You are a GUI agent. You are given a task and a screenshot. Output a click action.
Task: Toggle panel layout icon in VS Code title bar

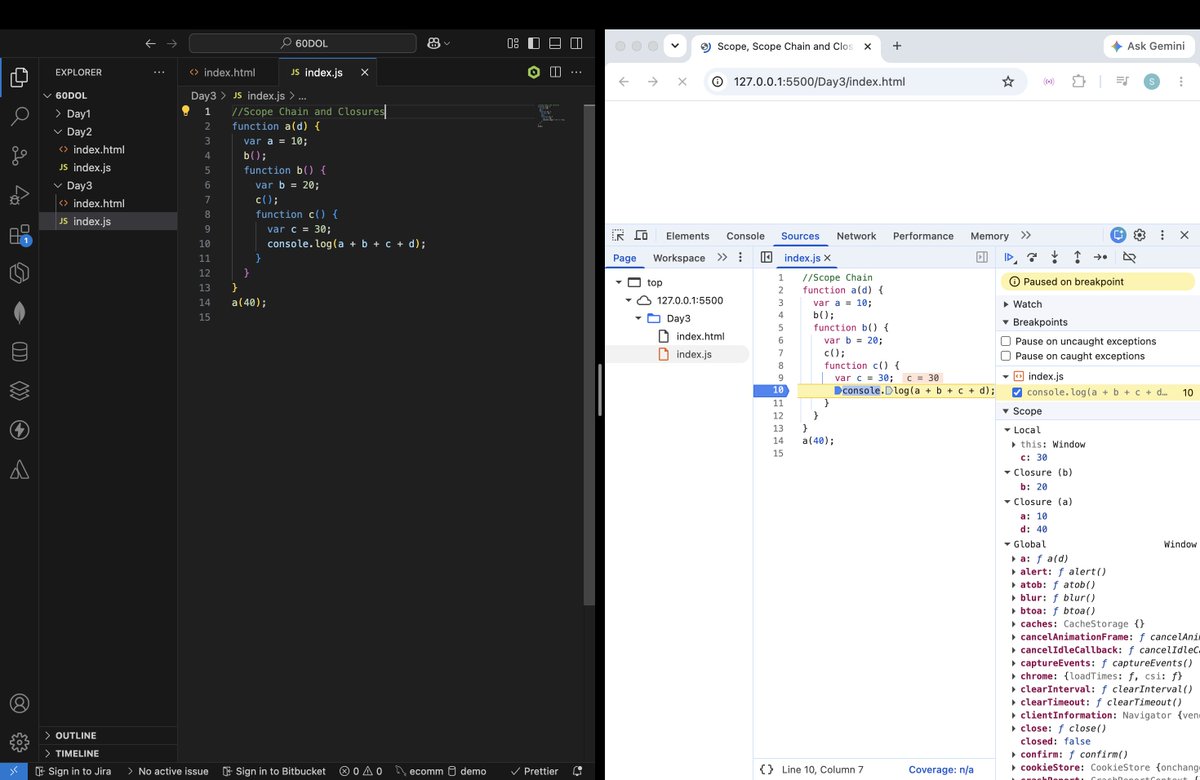coord(555,43)
